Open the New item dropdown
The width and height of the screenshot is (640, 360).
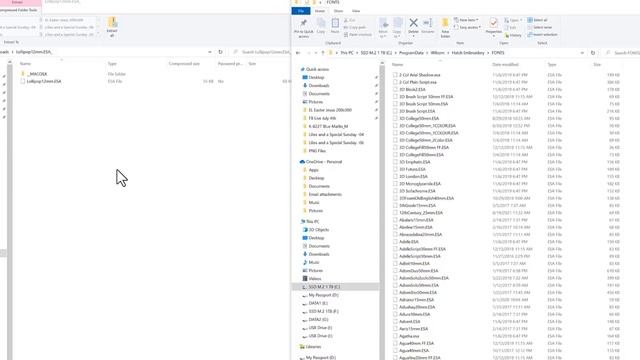pyautogui.click(x=466, y=20)
